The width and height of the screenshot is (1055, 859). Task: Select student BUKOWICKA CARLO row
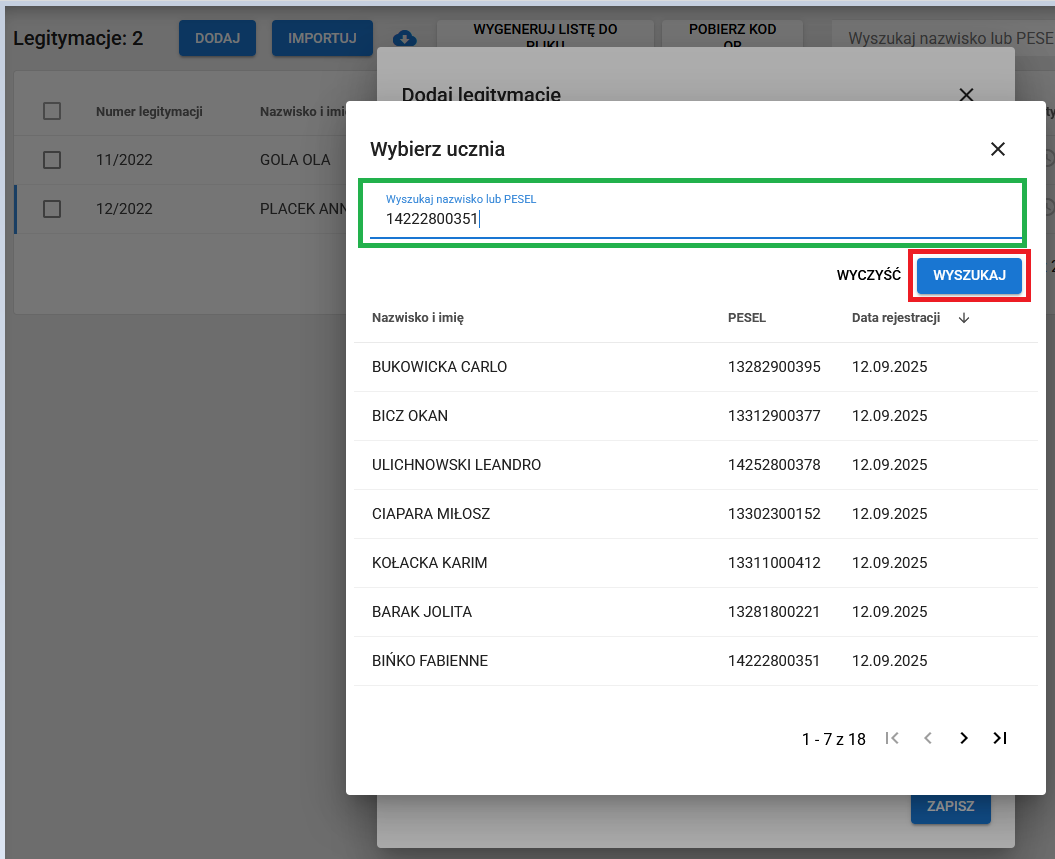point(439,367)
